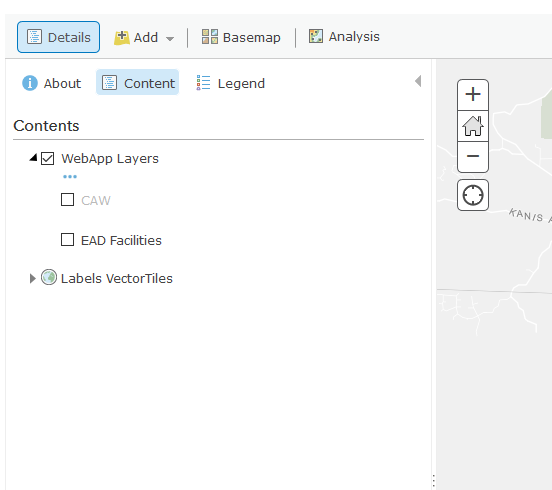552x490 pixels.
Task: Open the Basemap gallery
Action: click(241, 37)
